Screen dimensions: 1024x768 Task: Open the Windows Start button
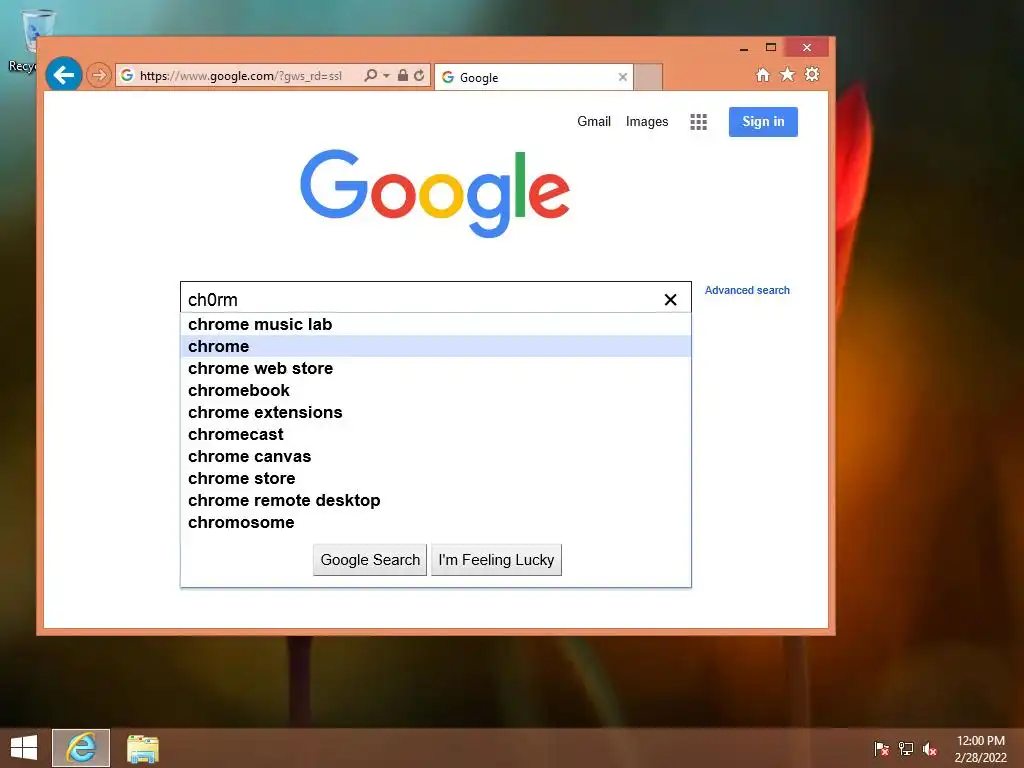(24, 748)
